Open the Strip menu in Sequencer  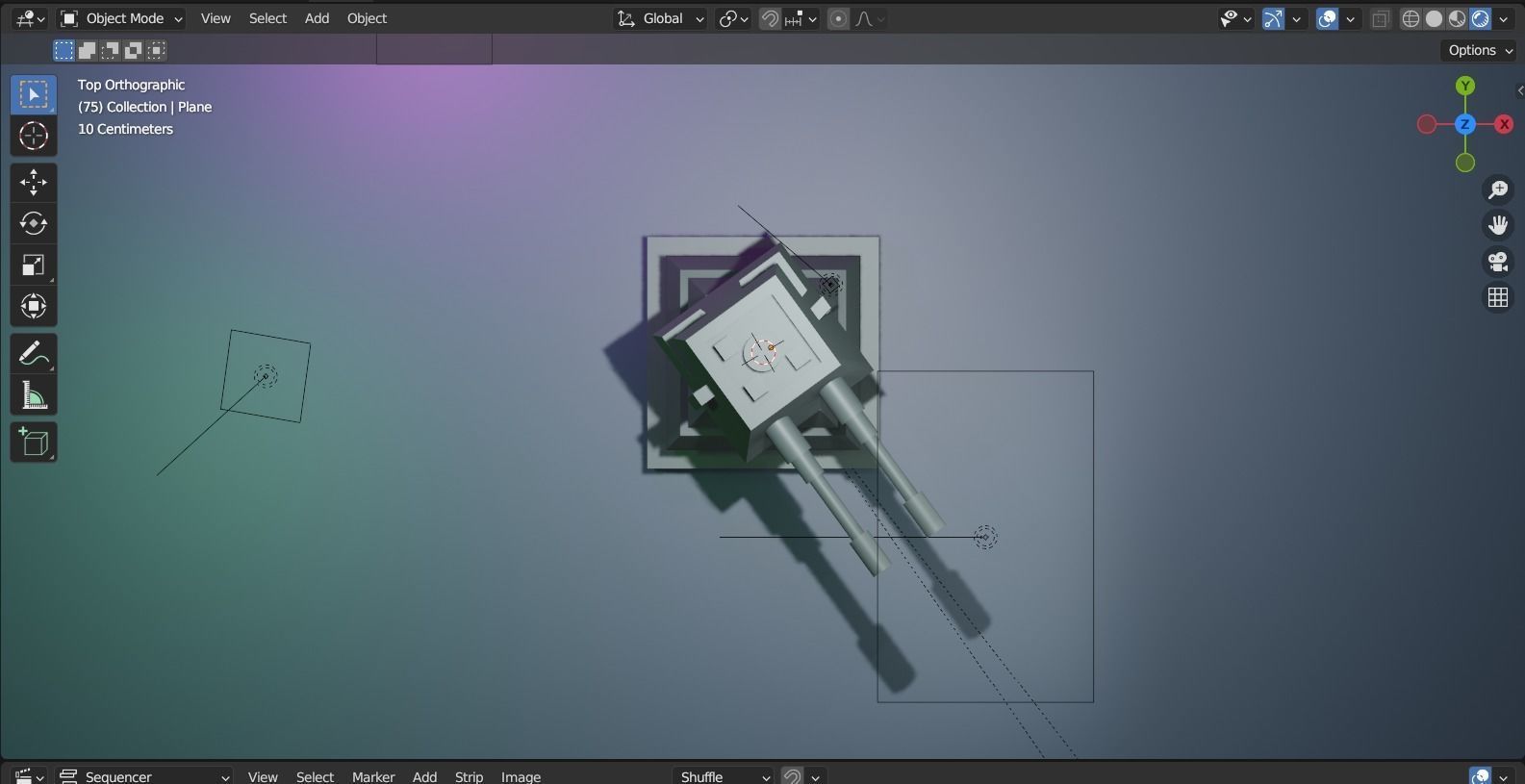(x=469, y=776)
